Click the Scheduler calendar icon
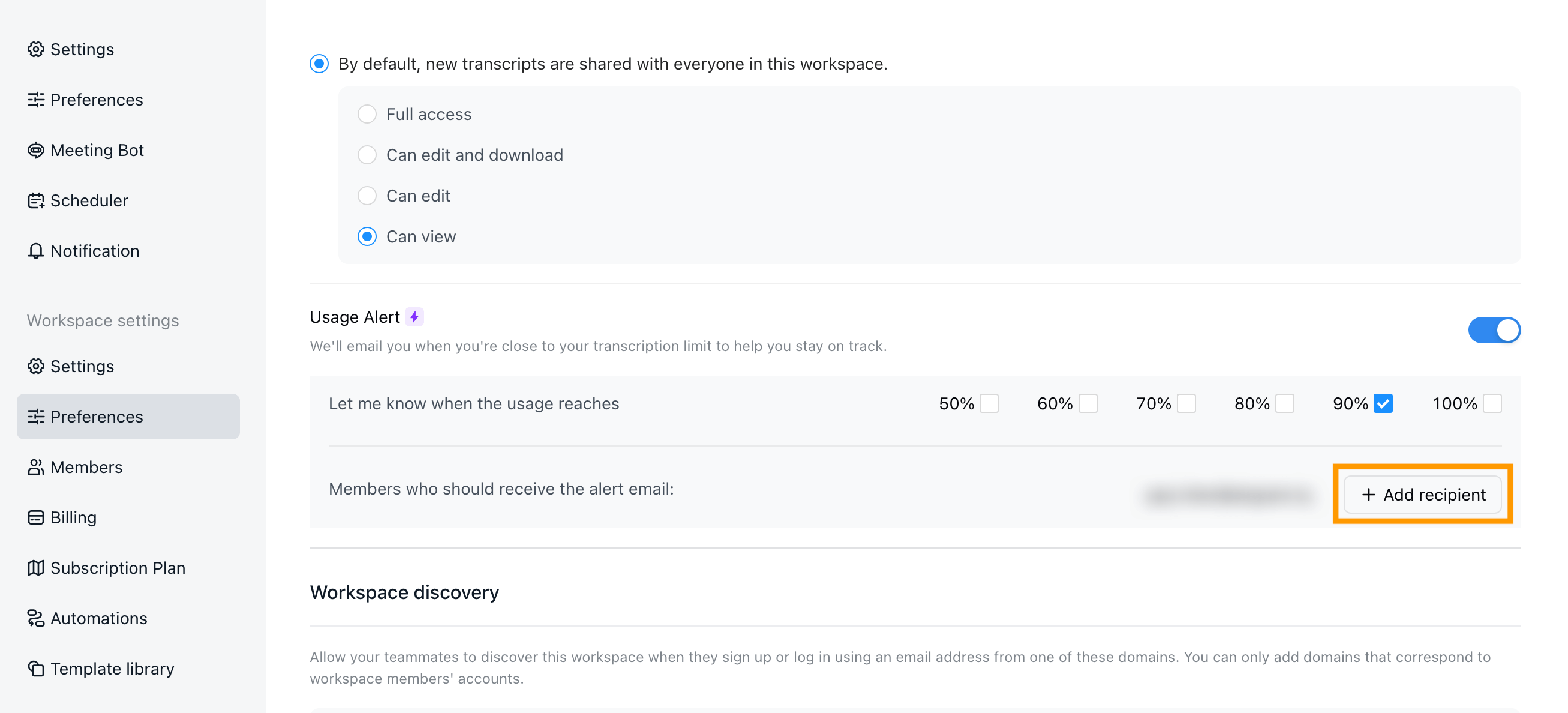1568x713 pixels. (x=36, y=201)
